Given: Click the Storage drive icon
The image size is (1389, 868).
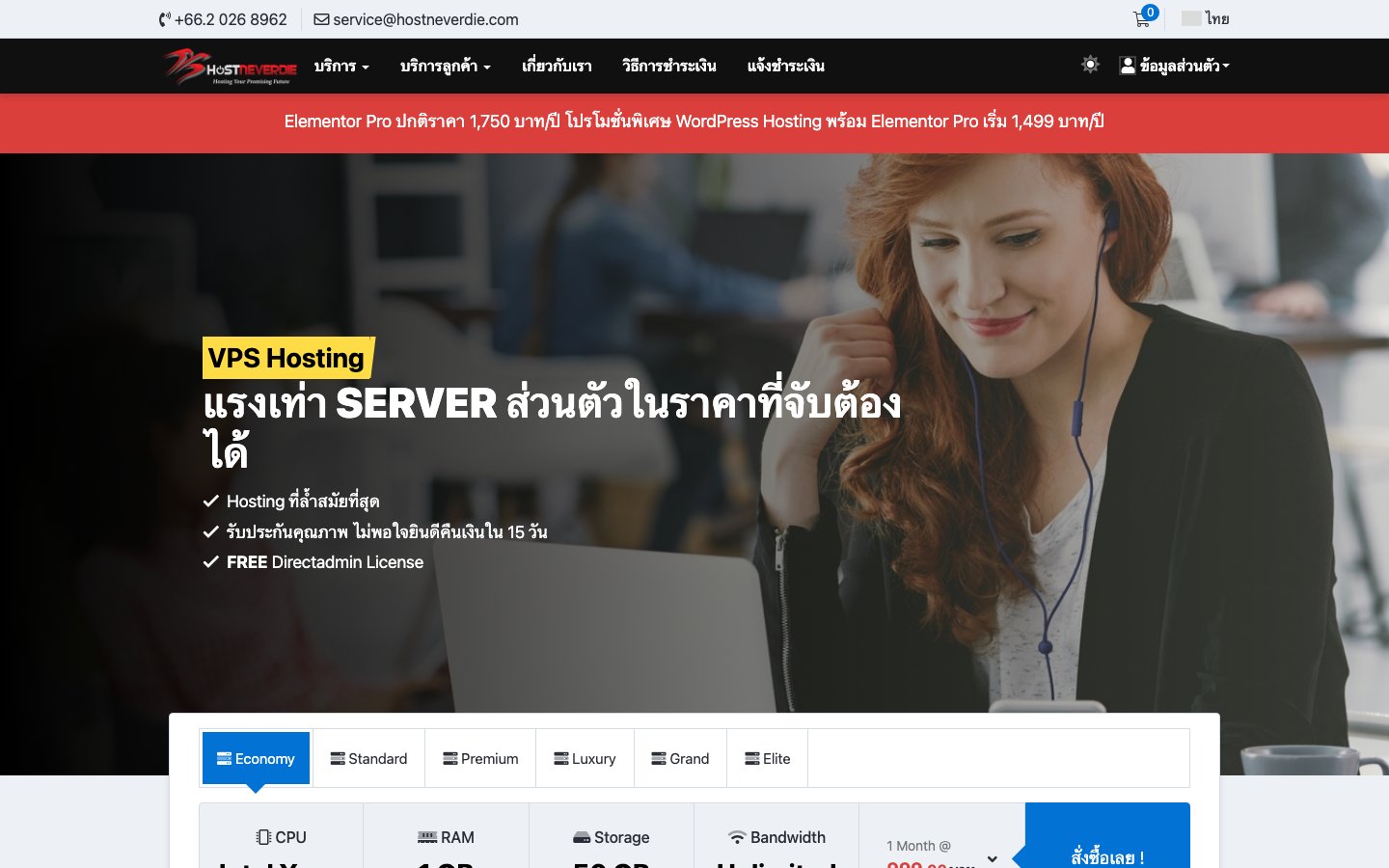Looking at the screenshot, I should [582, 838].
